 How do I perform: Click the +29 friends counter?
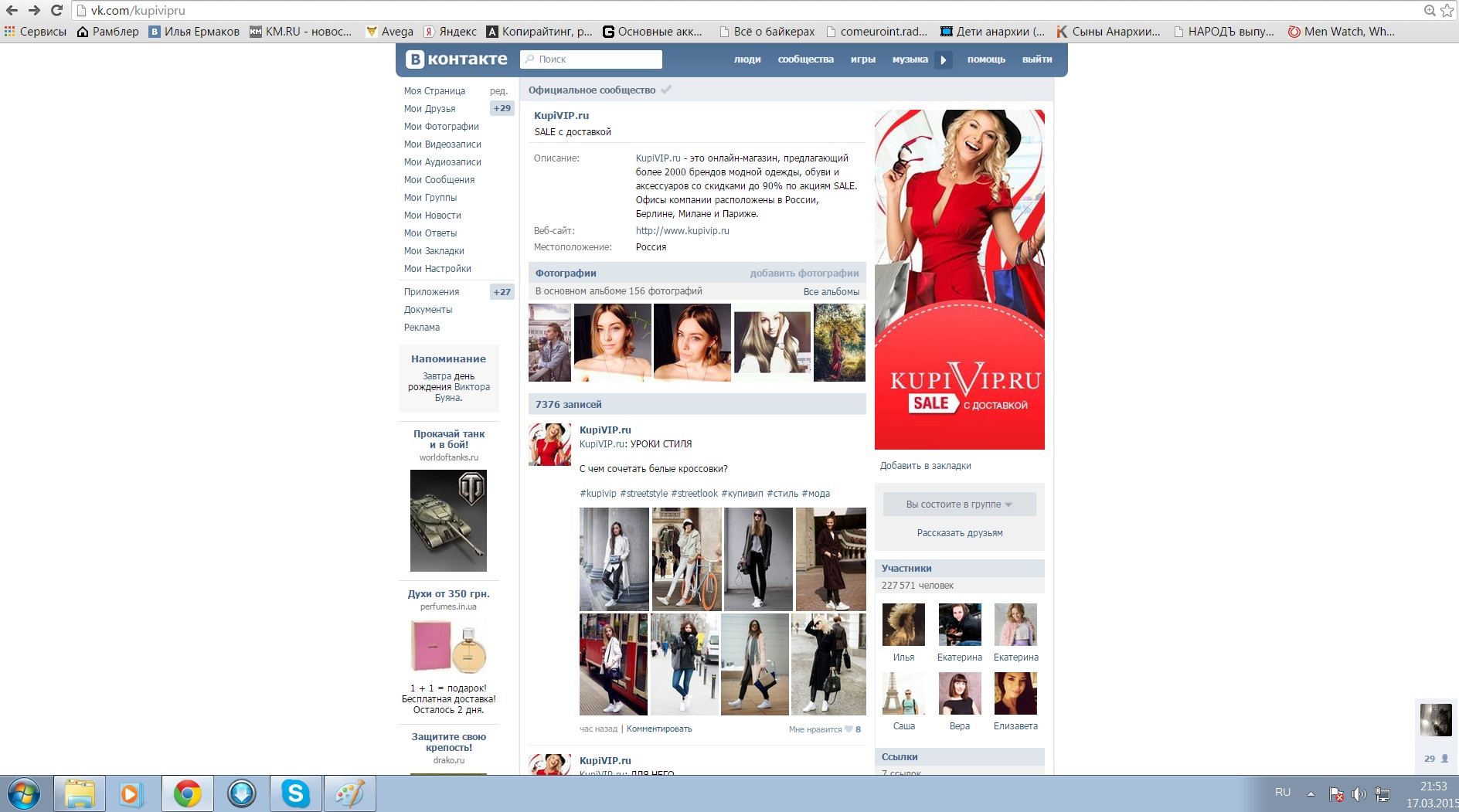[502, 108]
